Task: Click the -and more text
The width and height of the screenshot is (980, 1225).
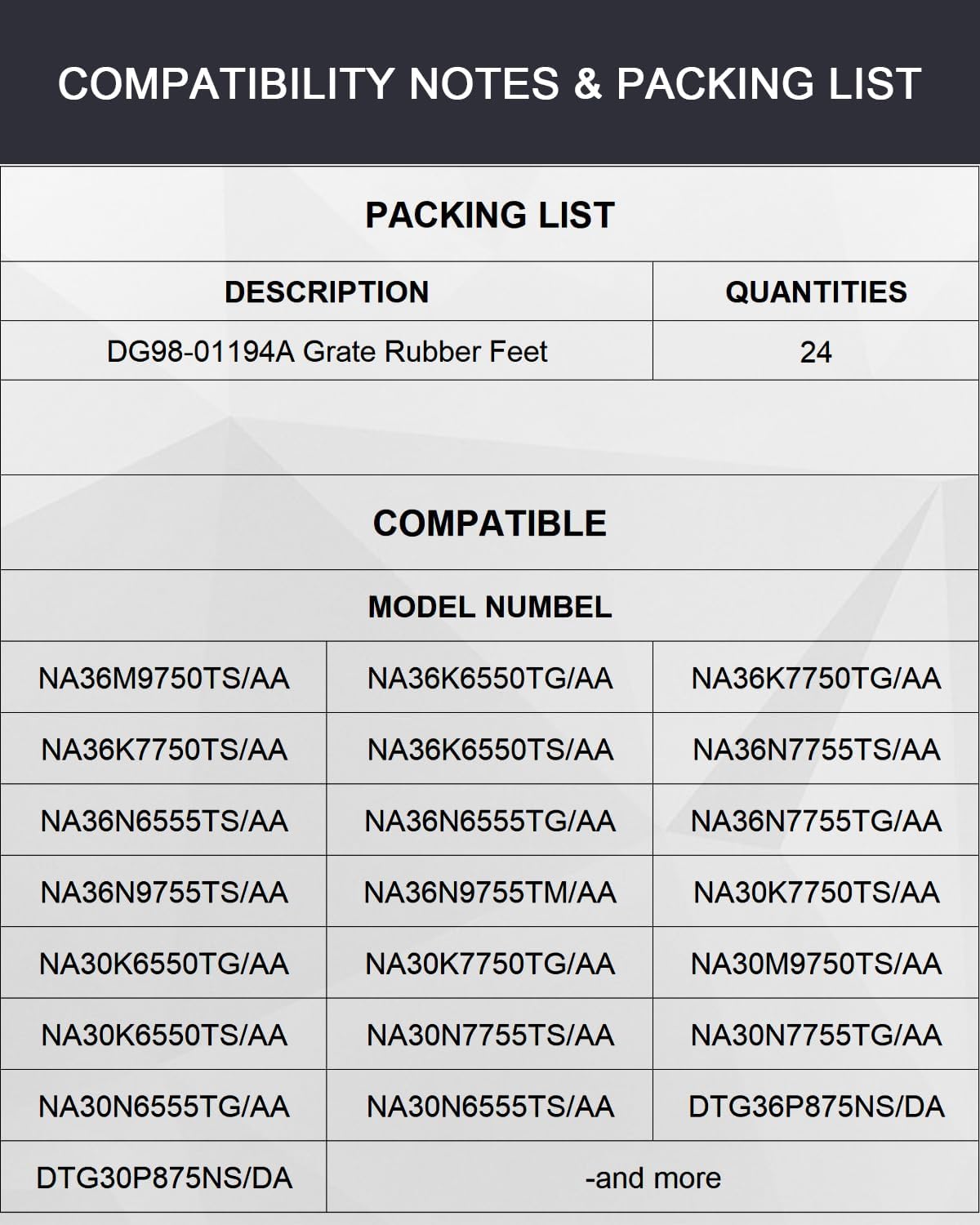Action: coord(653,1178)
